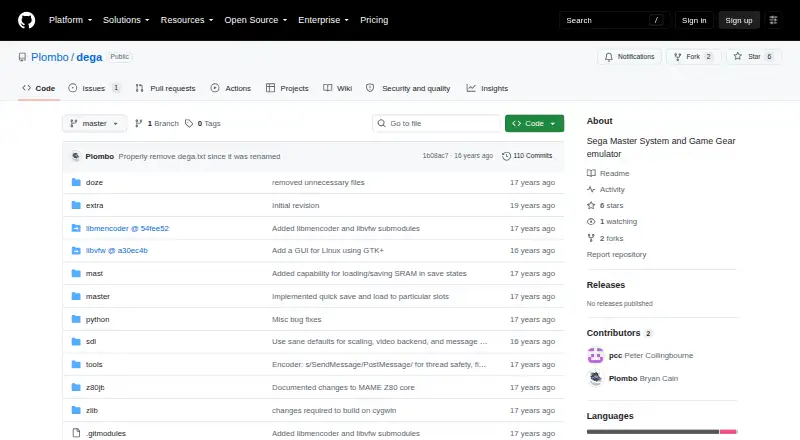Expand the Resources menu

coord(187,20)
